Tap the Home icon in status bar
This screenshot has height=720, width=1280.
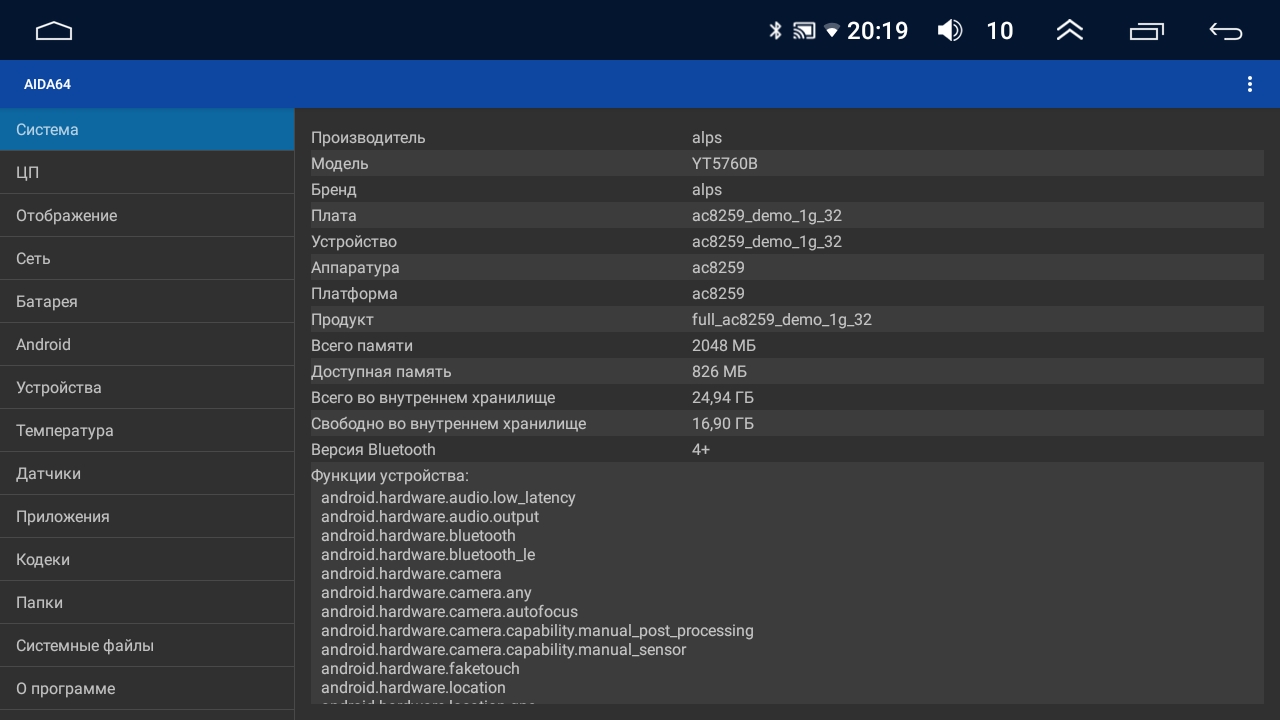click(x=54, y=31)
